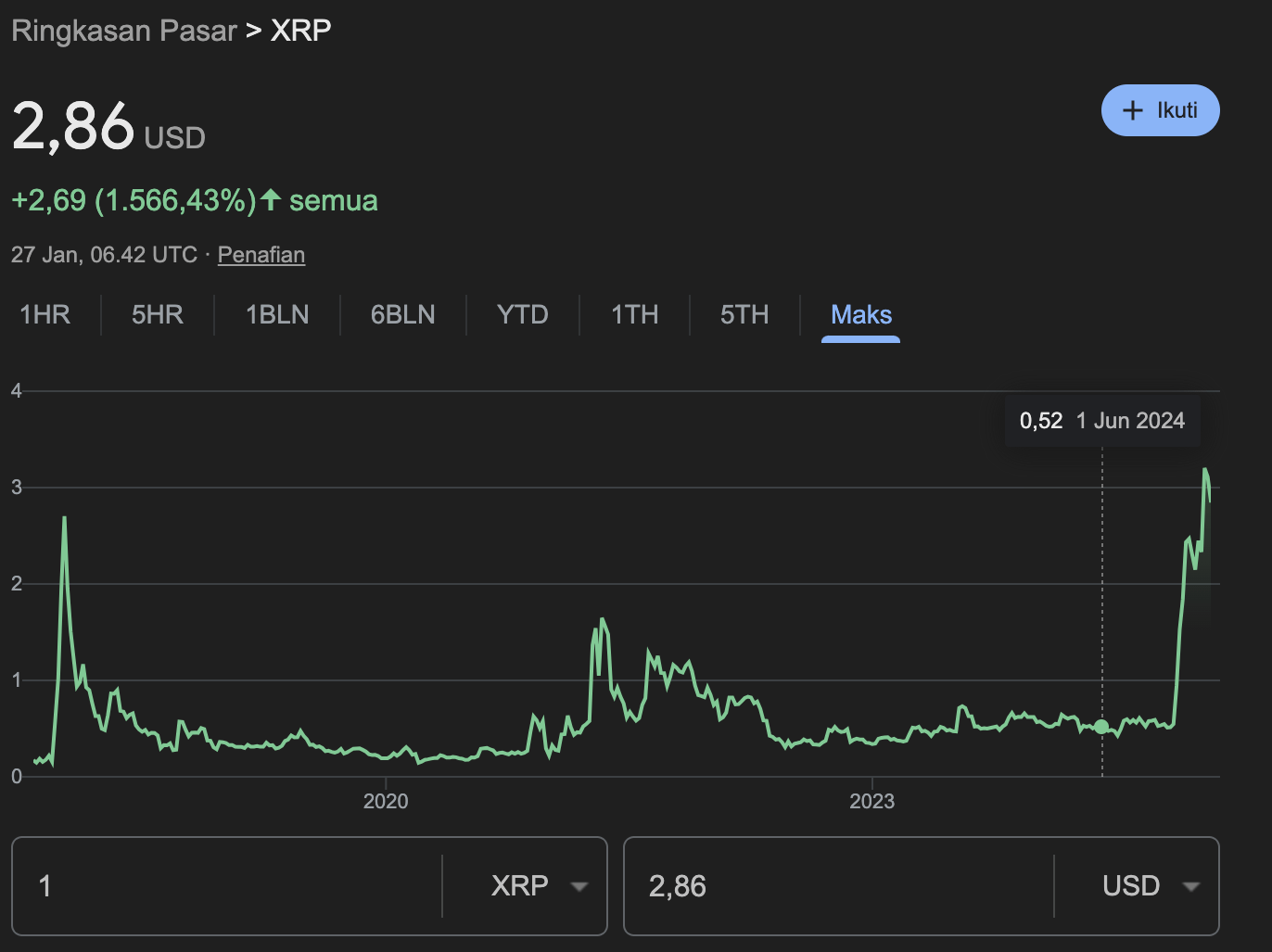This screenshot has height=952, width=1272.
Task: Open the Ringkasan Pasar breadcrumb
Action: click(124, 31)
